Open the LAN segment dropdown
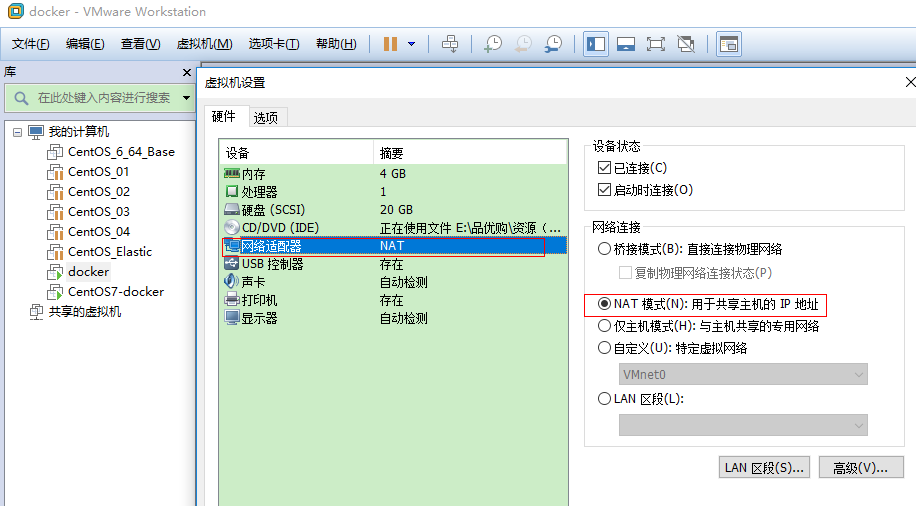This screenshot has height=506, width=916. click(743, 425)
